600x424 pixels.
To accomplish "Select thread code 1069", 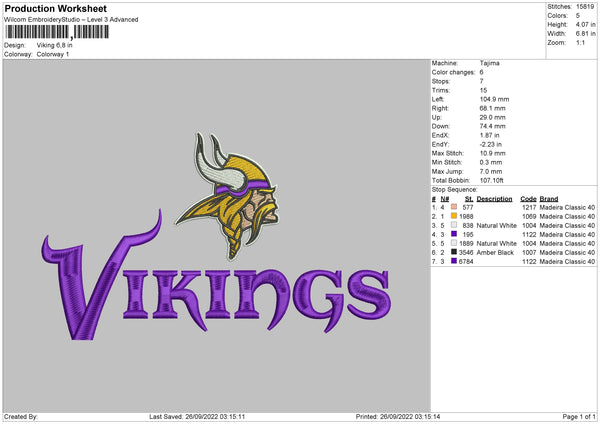I will pyautogui.click(x=529, y=217).
